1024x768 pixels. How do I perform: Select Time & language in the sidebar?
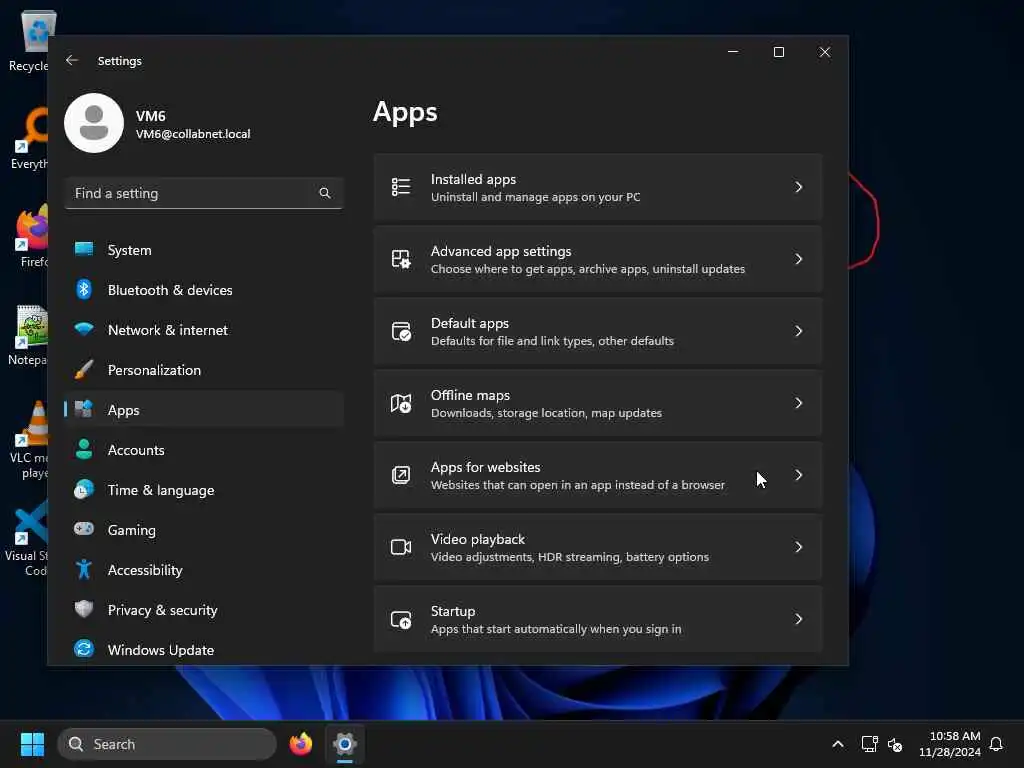click(x=204, y=490)
